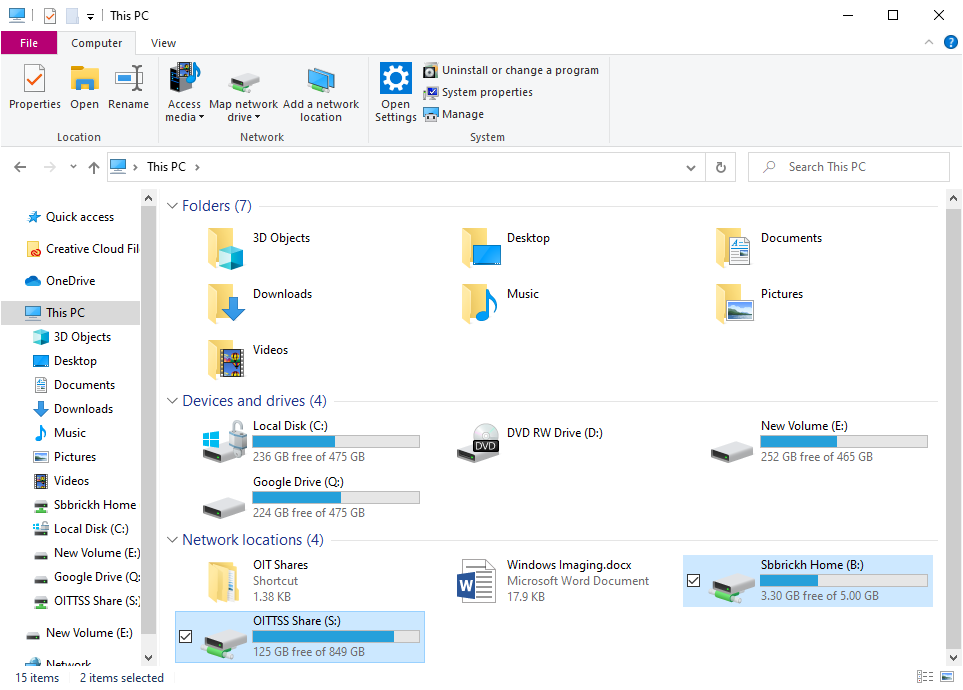Uncheck the OITTSS Share (S:) checkbox
This screenshot has width=963, height=690.
click(x=185, y=637)
